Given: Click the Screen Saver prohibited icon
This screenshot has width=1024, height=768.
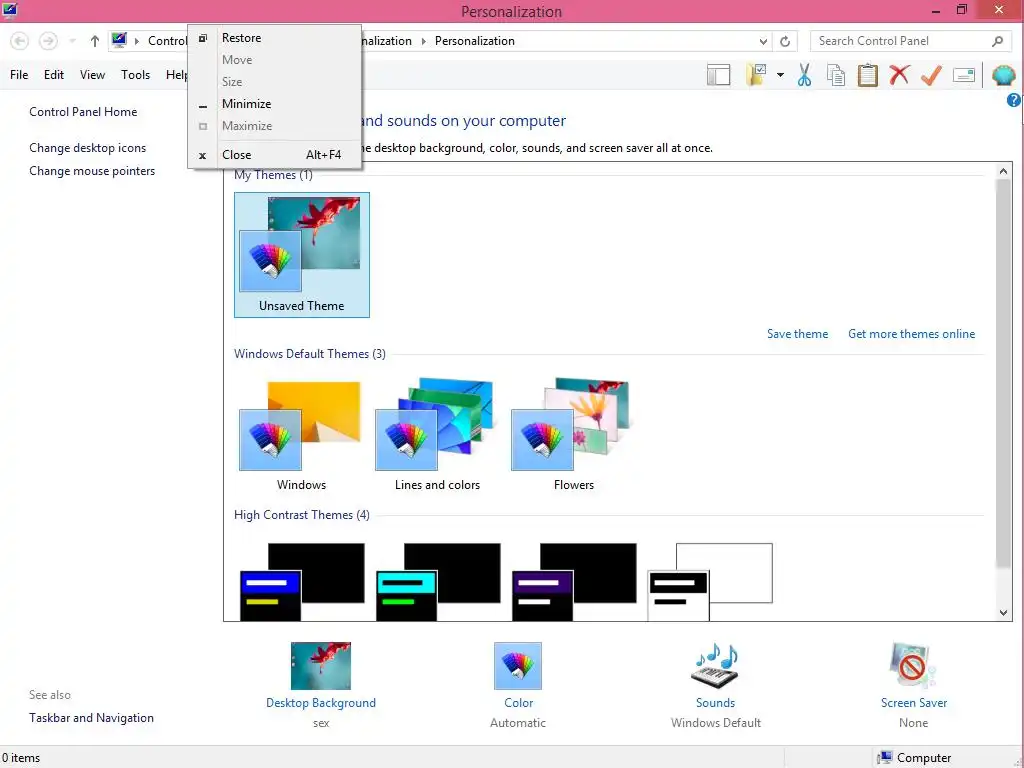Looking at the screenshot, I should point(912,665).
